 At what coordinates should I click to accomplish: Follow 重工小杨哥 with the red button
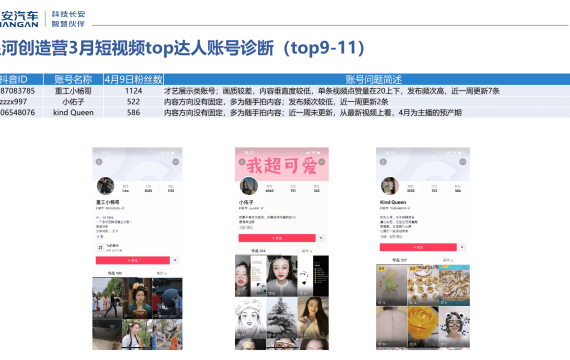[133, 260]
